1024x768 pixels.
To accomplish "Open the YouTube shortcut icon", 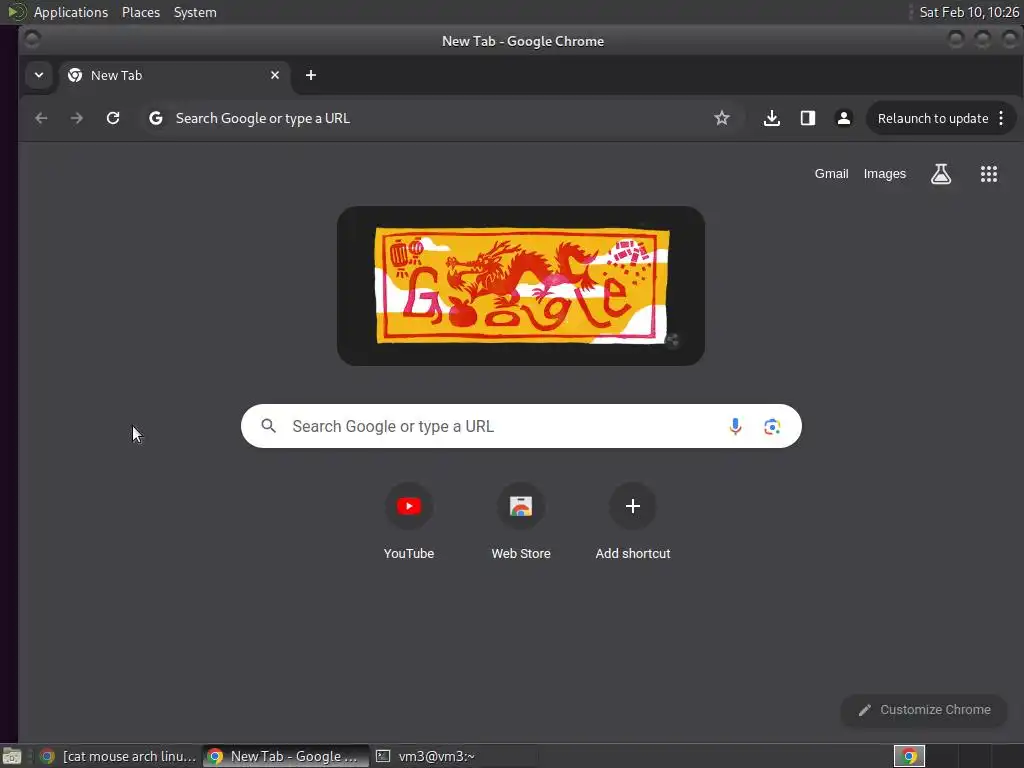I will [409, 506].
